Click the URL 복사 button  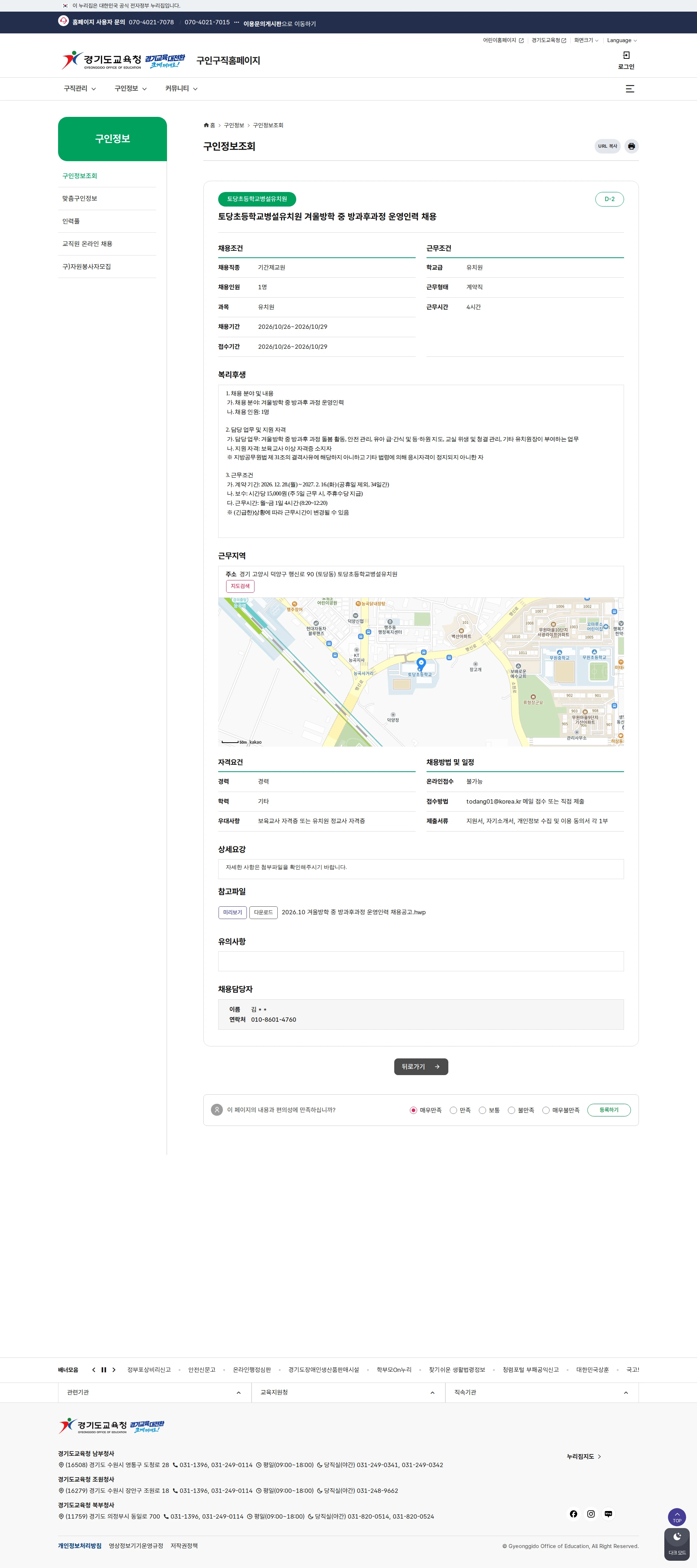(x=608, y=146)
